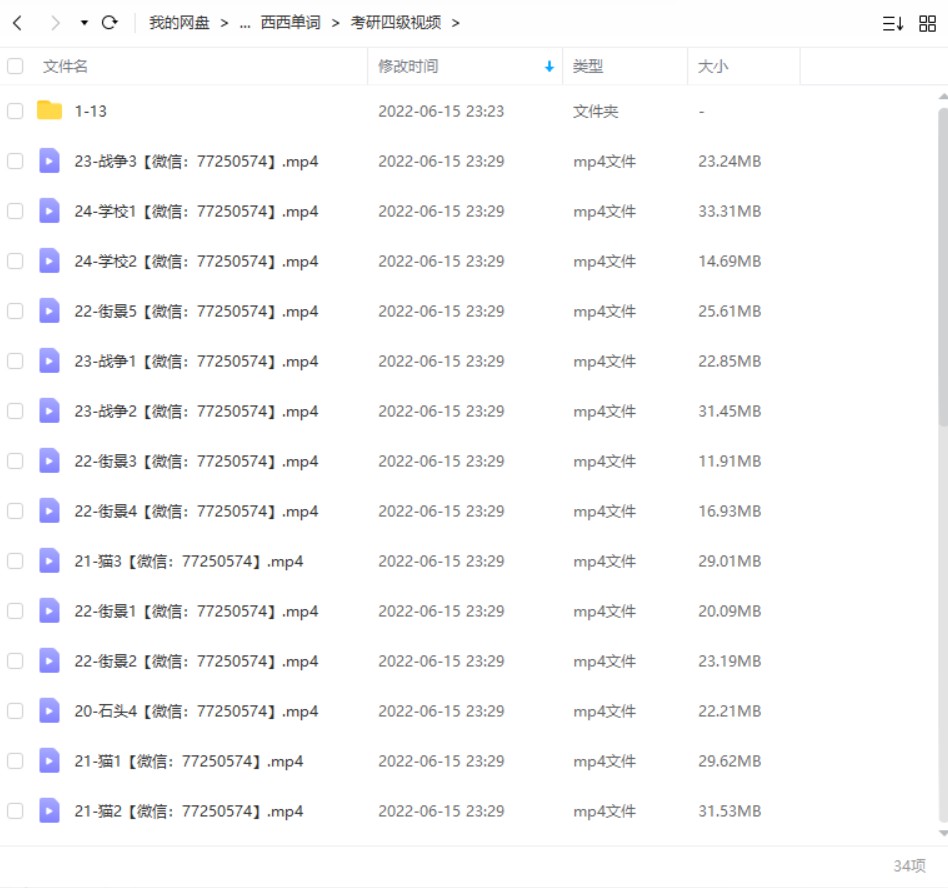The height and width of the screenshot is (888, 948).
Task: Toggle select-all checkbox in header
Action: (x=15, y=66)
